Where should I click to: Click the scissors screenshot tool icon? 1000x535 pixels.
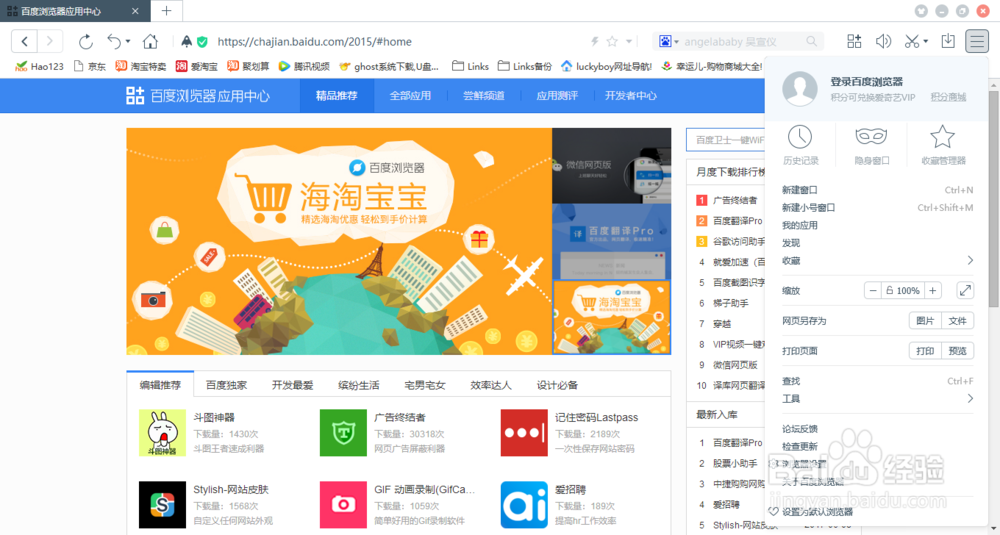coord(912,42)
